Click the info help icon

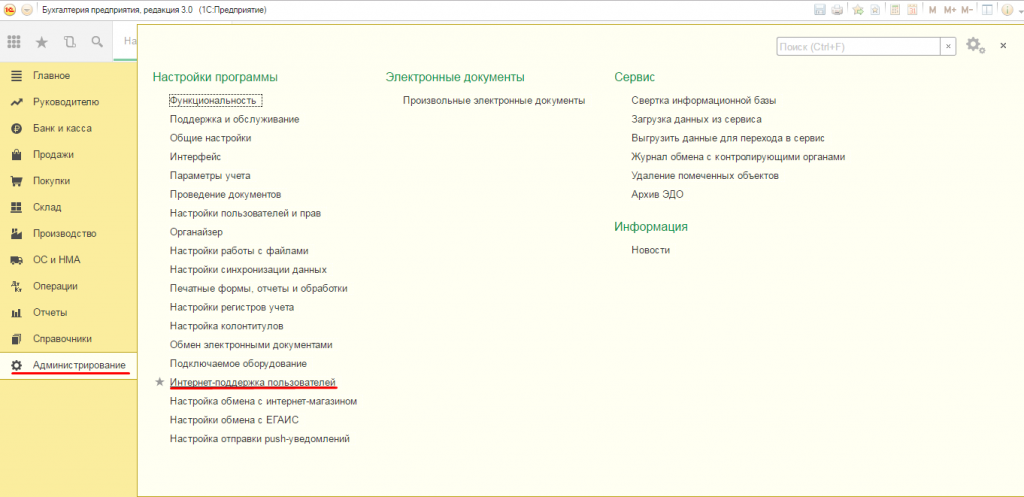1008,9
